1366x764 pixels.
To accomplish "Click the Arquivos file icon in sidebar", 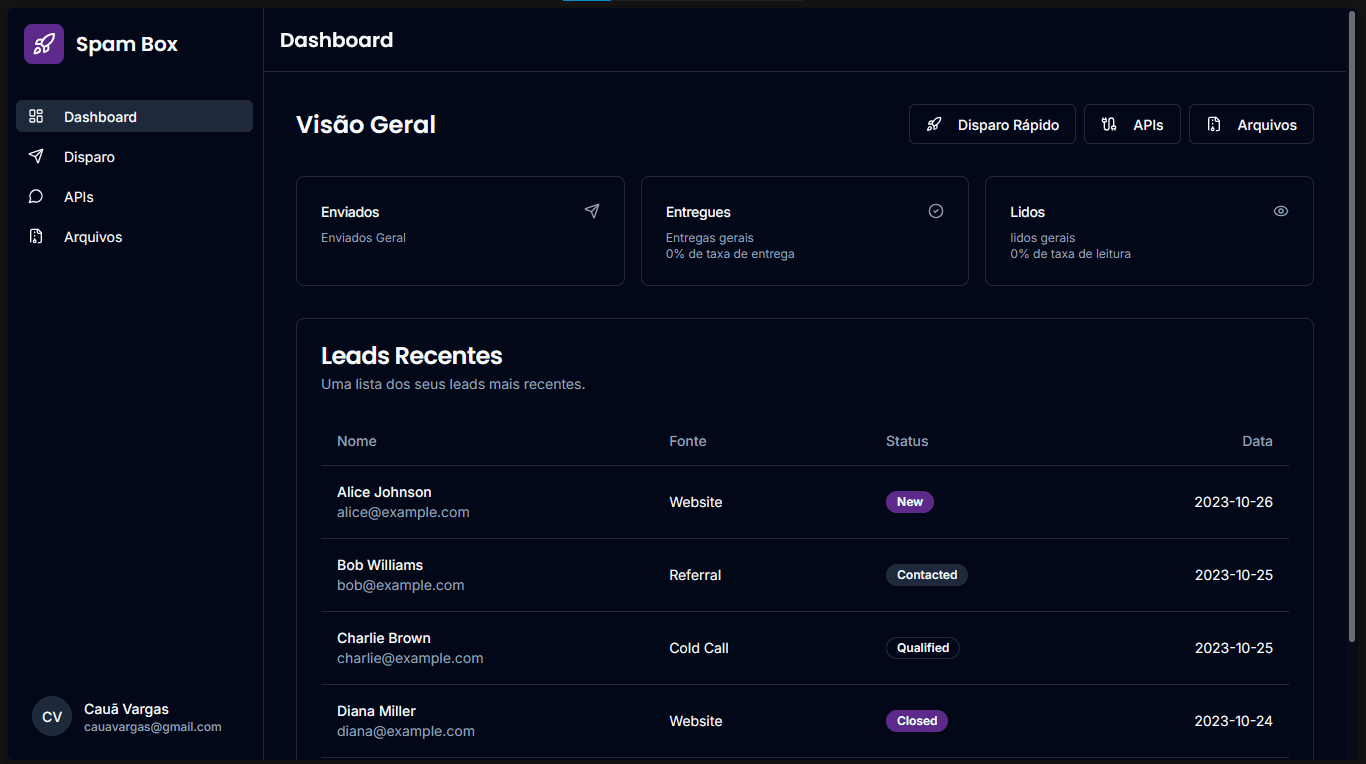I will [x=36, y=236].
